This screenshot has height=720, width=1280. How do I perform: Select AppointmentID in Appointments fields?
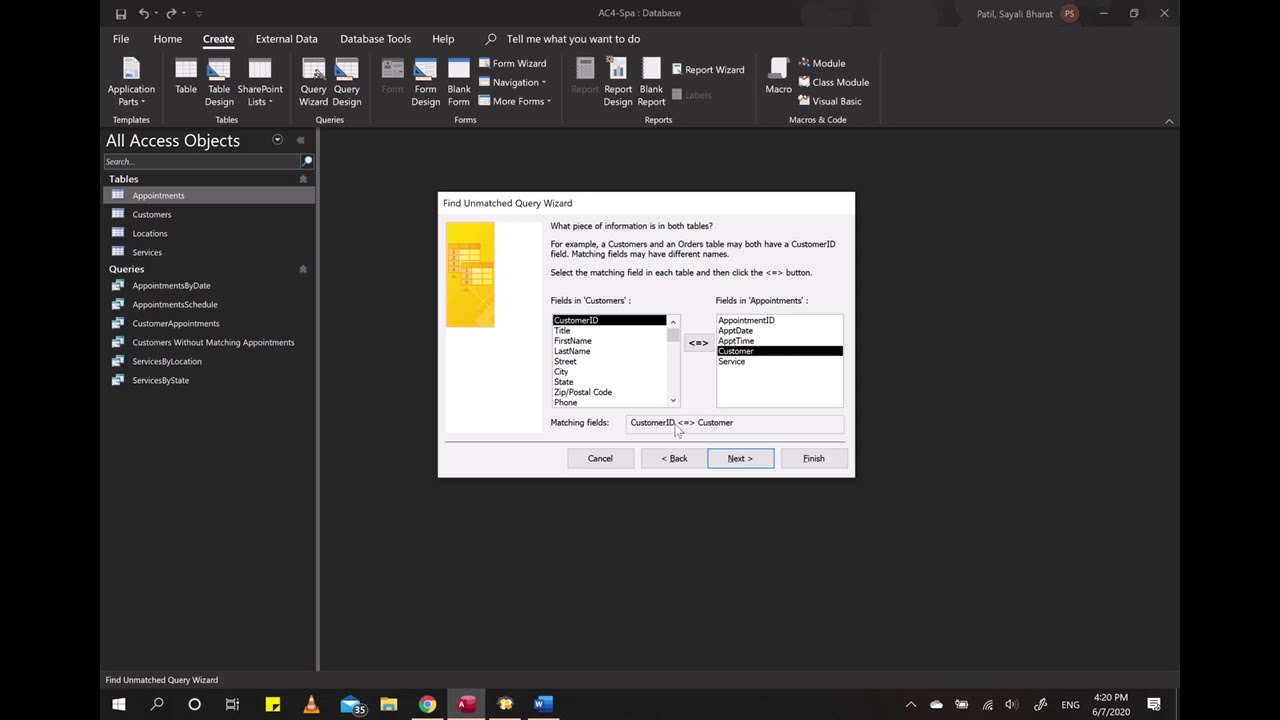pyautogui.click(x=779, y=320)
